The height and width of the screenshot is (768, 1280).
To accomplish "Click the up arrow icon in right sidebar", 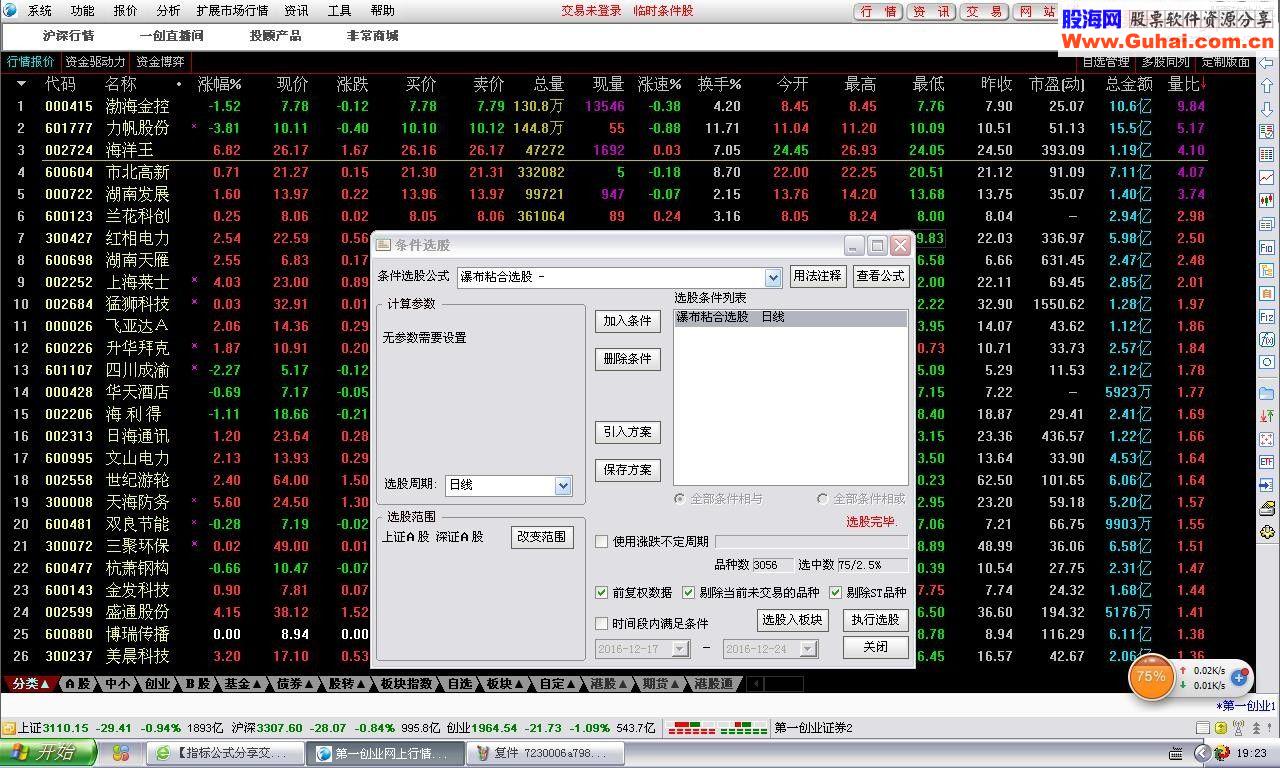I will click(1266, 86).
